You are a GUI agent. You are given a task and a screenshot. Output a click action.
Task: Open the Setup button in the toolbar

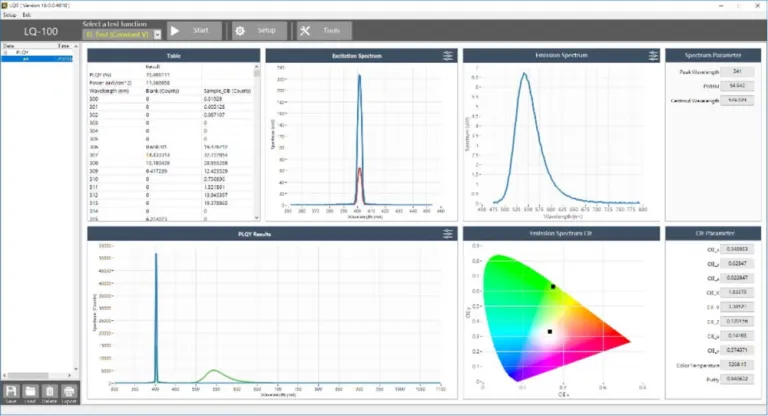(x=258, y=30)
